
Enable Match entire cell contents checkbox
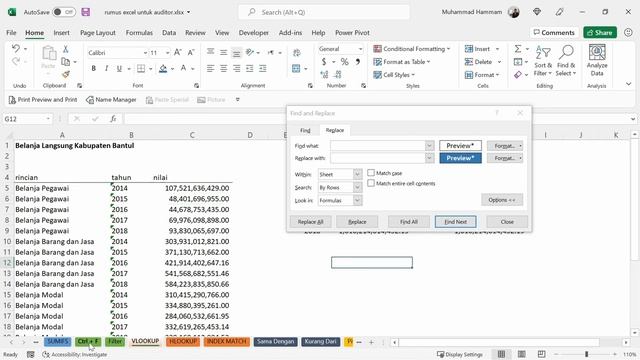pyautogui.click(x=371, y=183)
